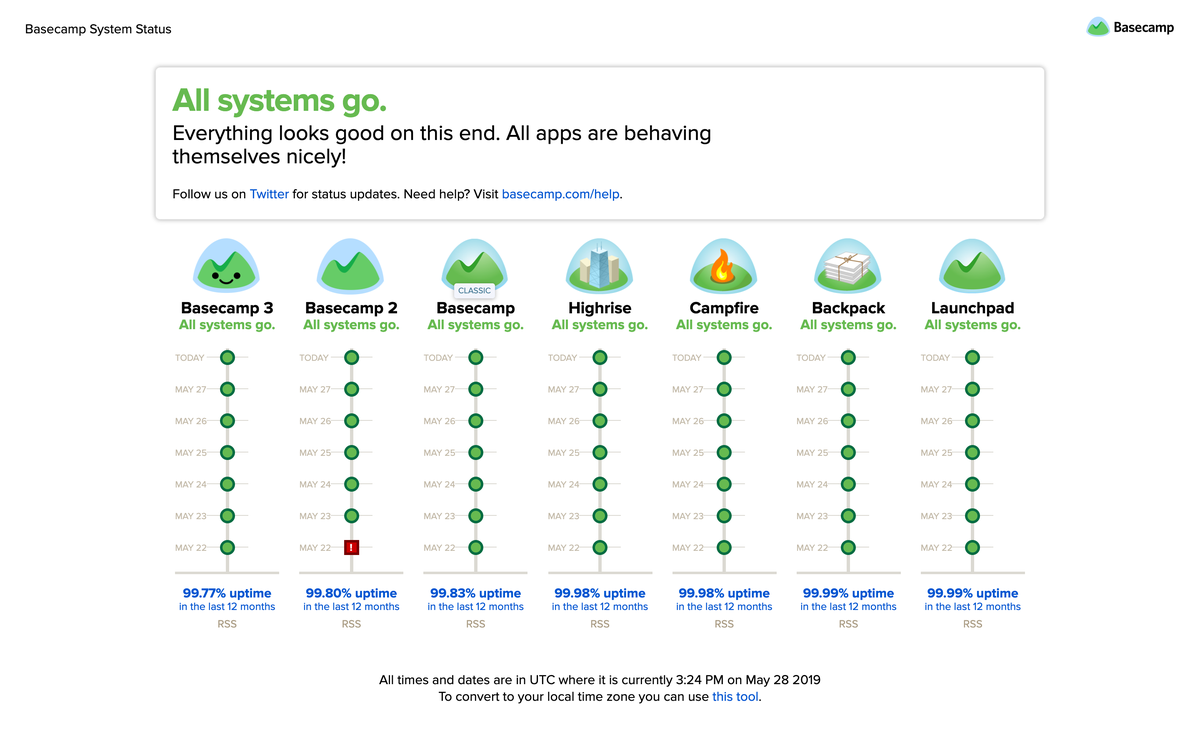
Task: Select the Backpack product title
Action: [x=848, y=308]
